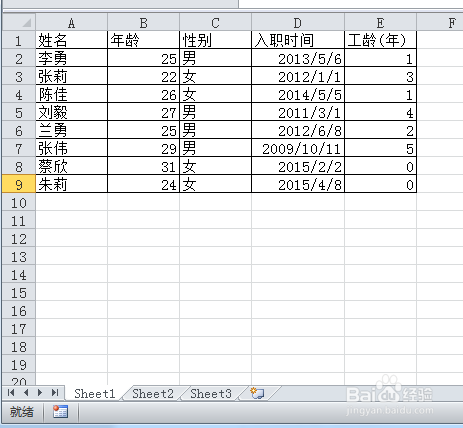The width and height of the screenshot is (463, 428).
Task: Click the Insert Worksheet icon
Action: click(x=257, y=393)
